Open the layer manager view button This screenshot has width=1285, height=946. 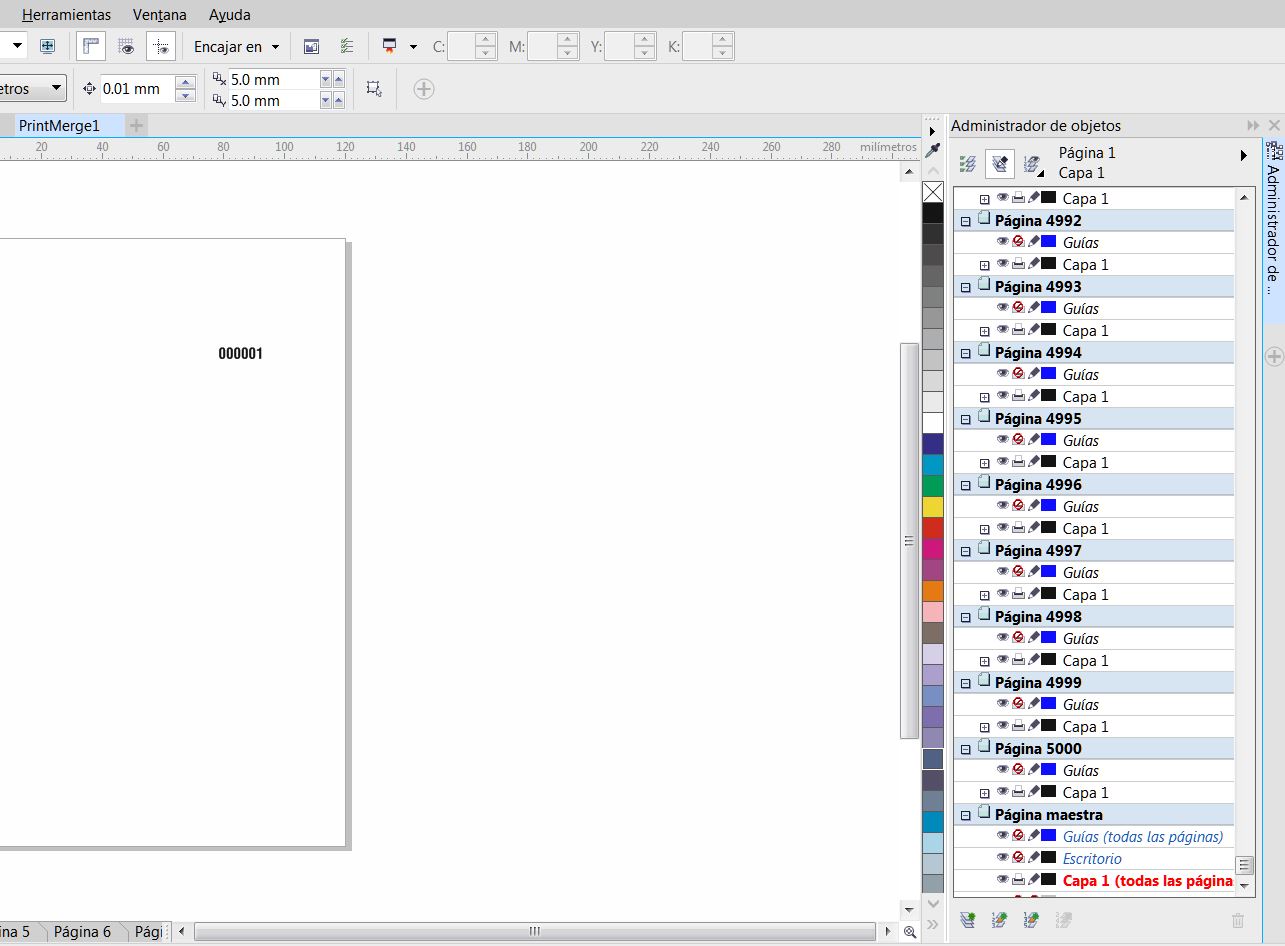(x=1033, y=163)
